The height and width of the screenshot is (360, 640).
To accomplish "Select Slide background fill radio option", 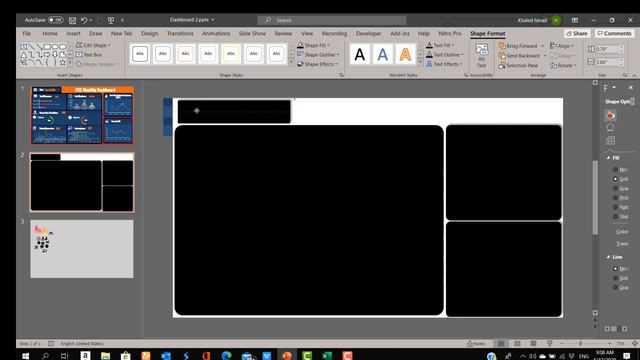I will 616,217.
